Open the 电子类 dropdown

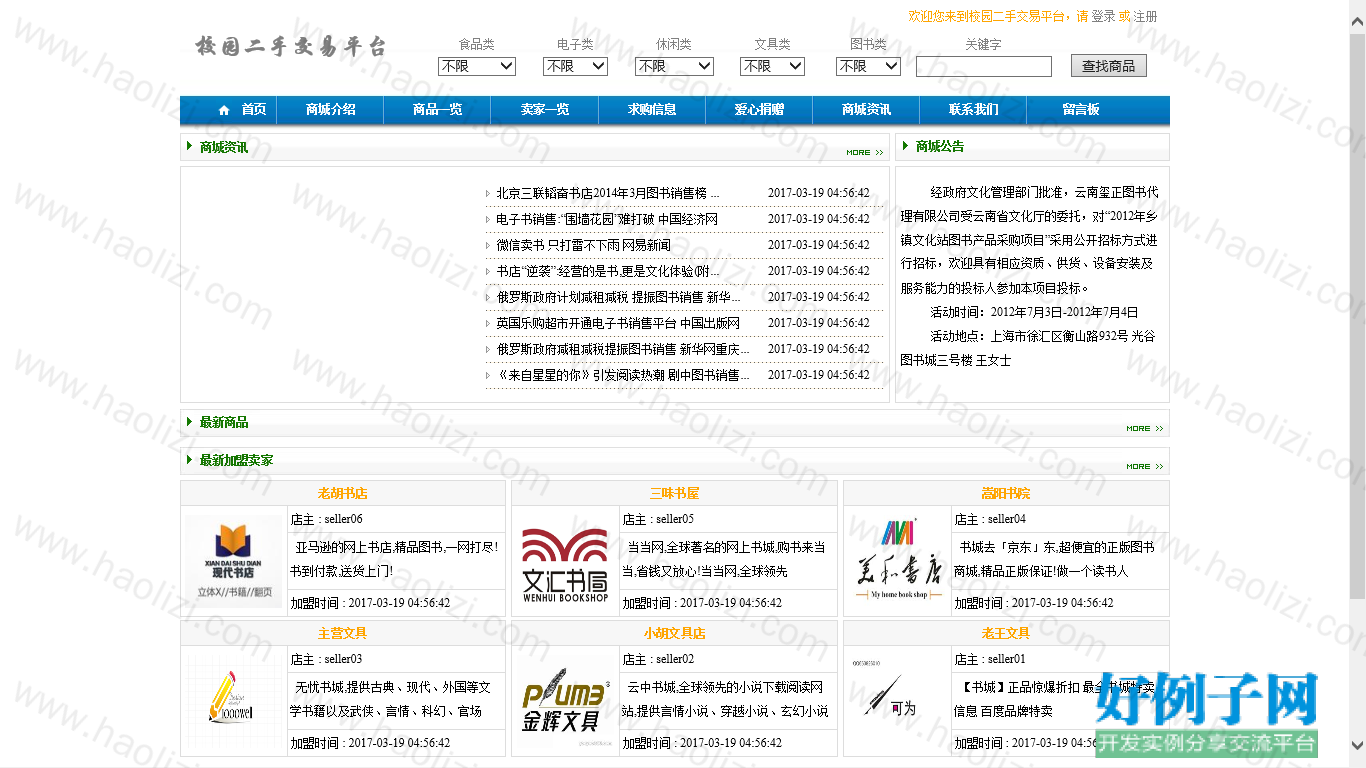coord(575,66)
